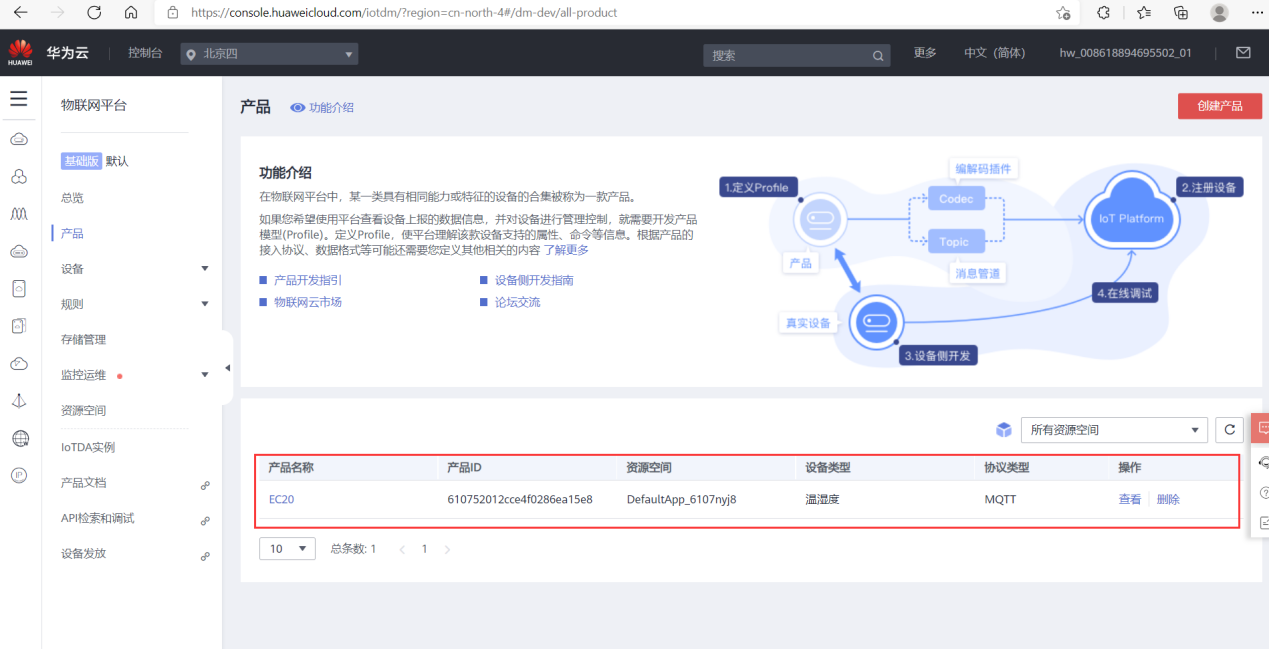The image size is (1269, 649).
Task: Reload the browser page
Action: pos(94,13)
